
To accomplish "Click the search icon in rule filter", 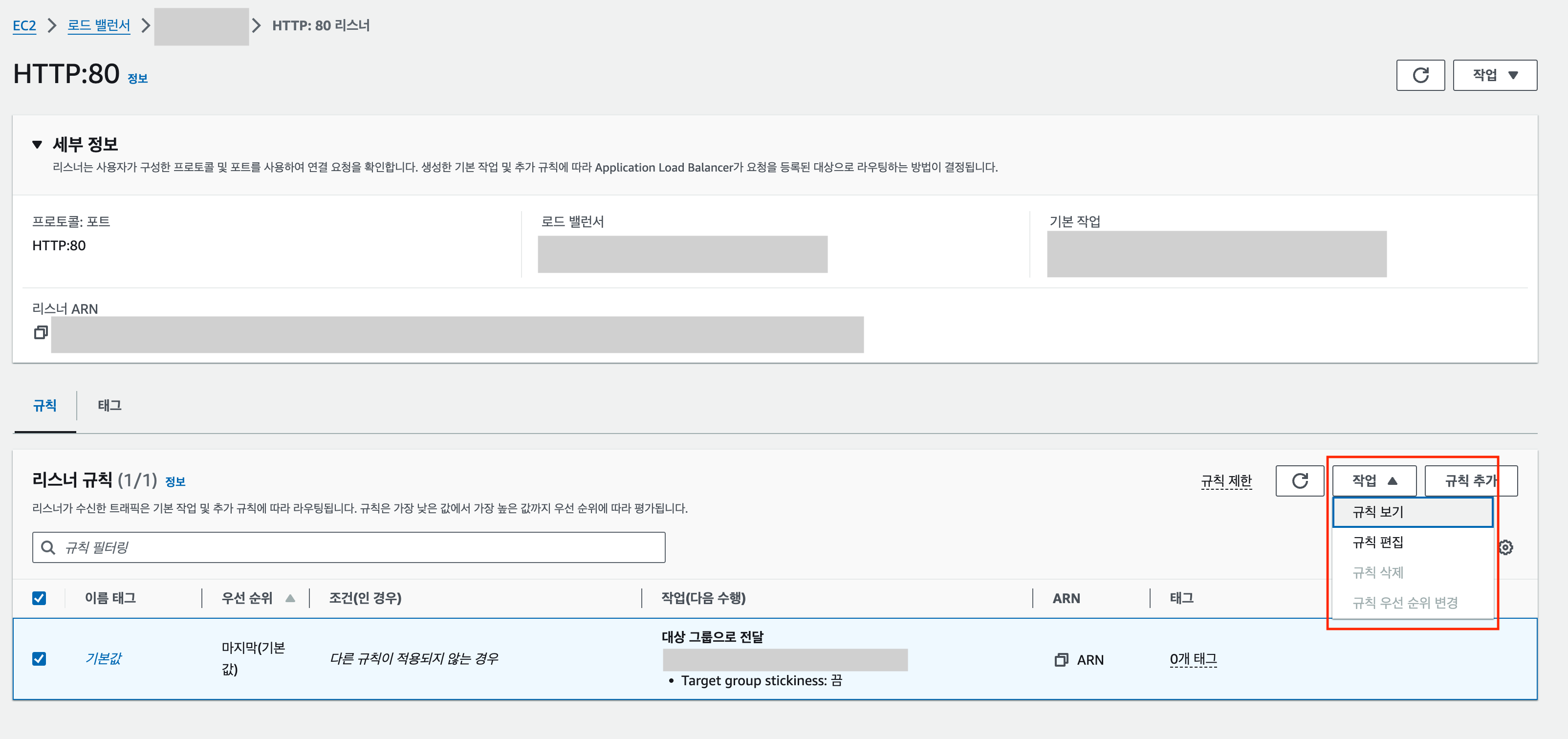I will pos(48,547).
